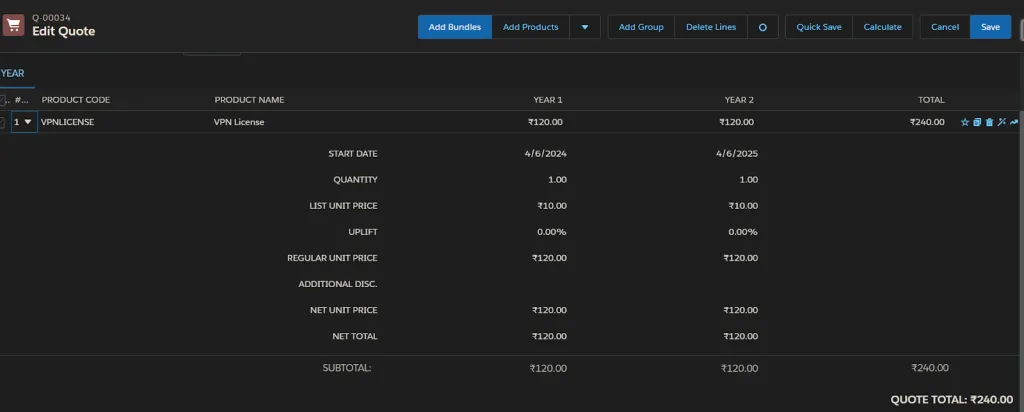Click the Year 2 quantity value 1.00
This screenshot has width=1024, height=412.
coord(748,180)
